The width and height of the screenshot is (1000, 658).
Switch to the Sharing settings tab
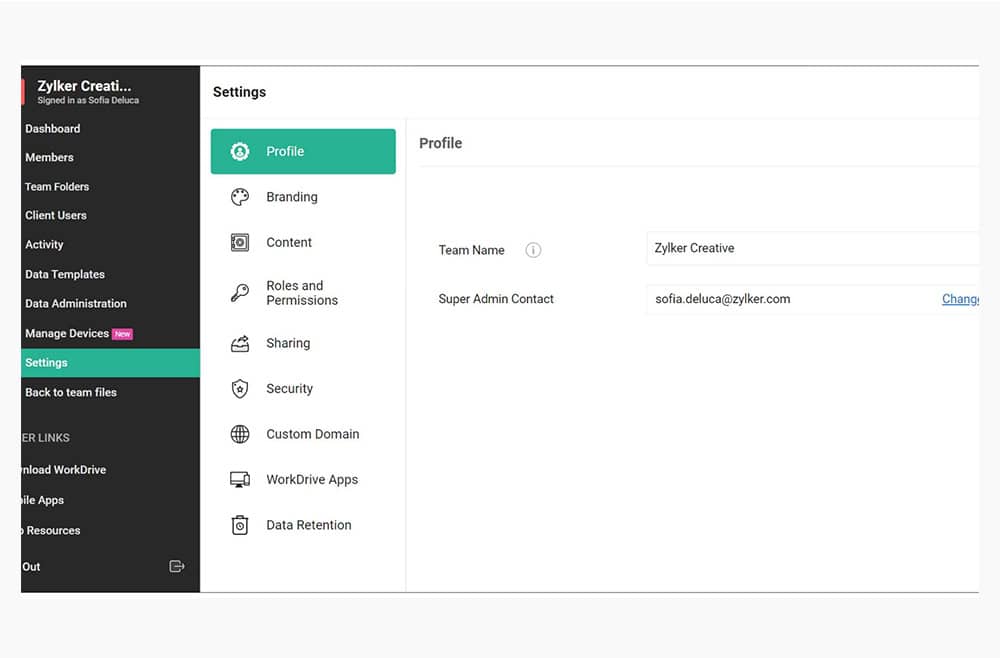pyautogui.click(x=303, y=343)
